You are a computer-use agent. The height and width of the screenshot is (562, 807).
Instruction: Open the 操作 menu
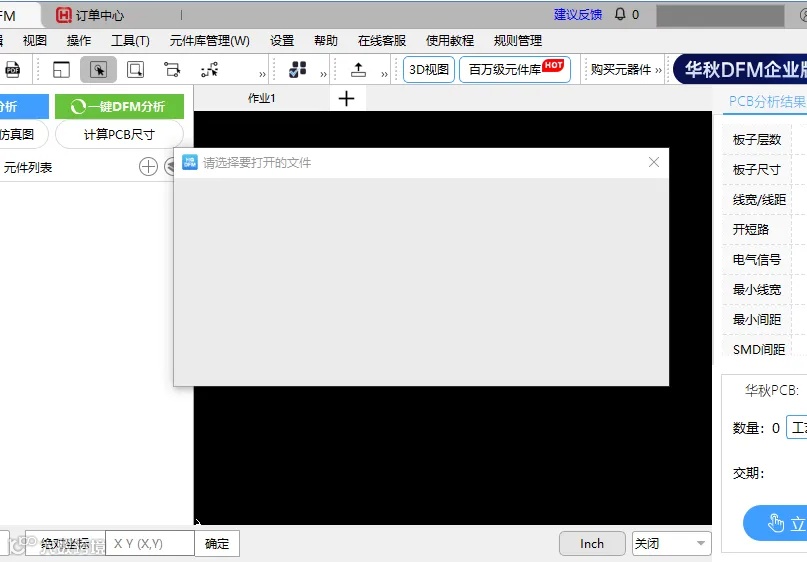pos(79,41)
